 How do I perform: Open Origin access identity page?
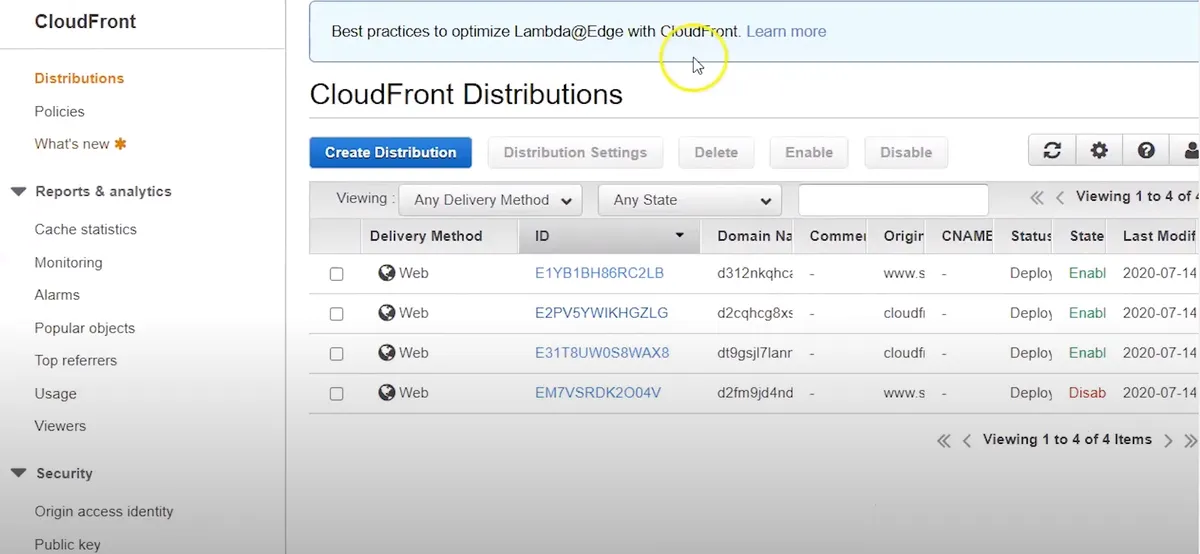coord(104,511)
